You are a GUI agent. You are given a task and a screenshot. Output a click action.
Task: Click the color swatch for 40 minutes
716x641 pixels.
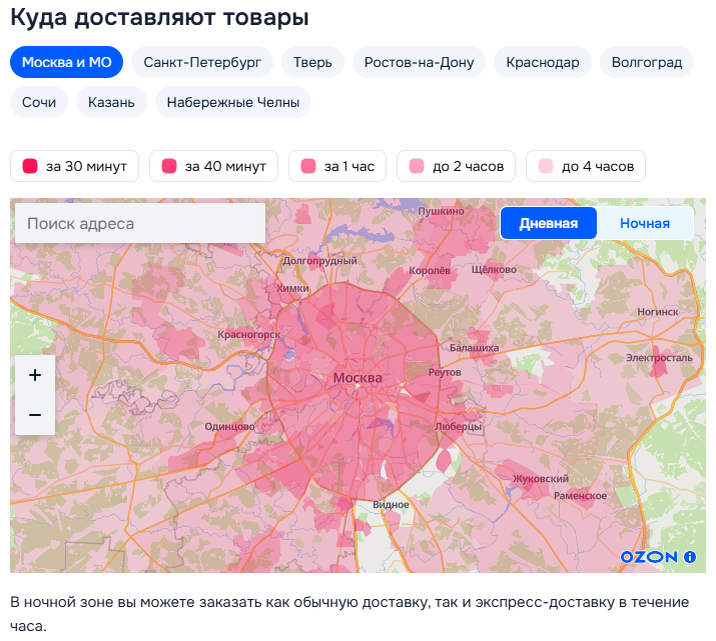(x=169, y=166)
